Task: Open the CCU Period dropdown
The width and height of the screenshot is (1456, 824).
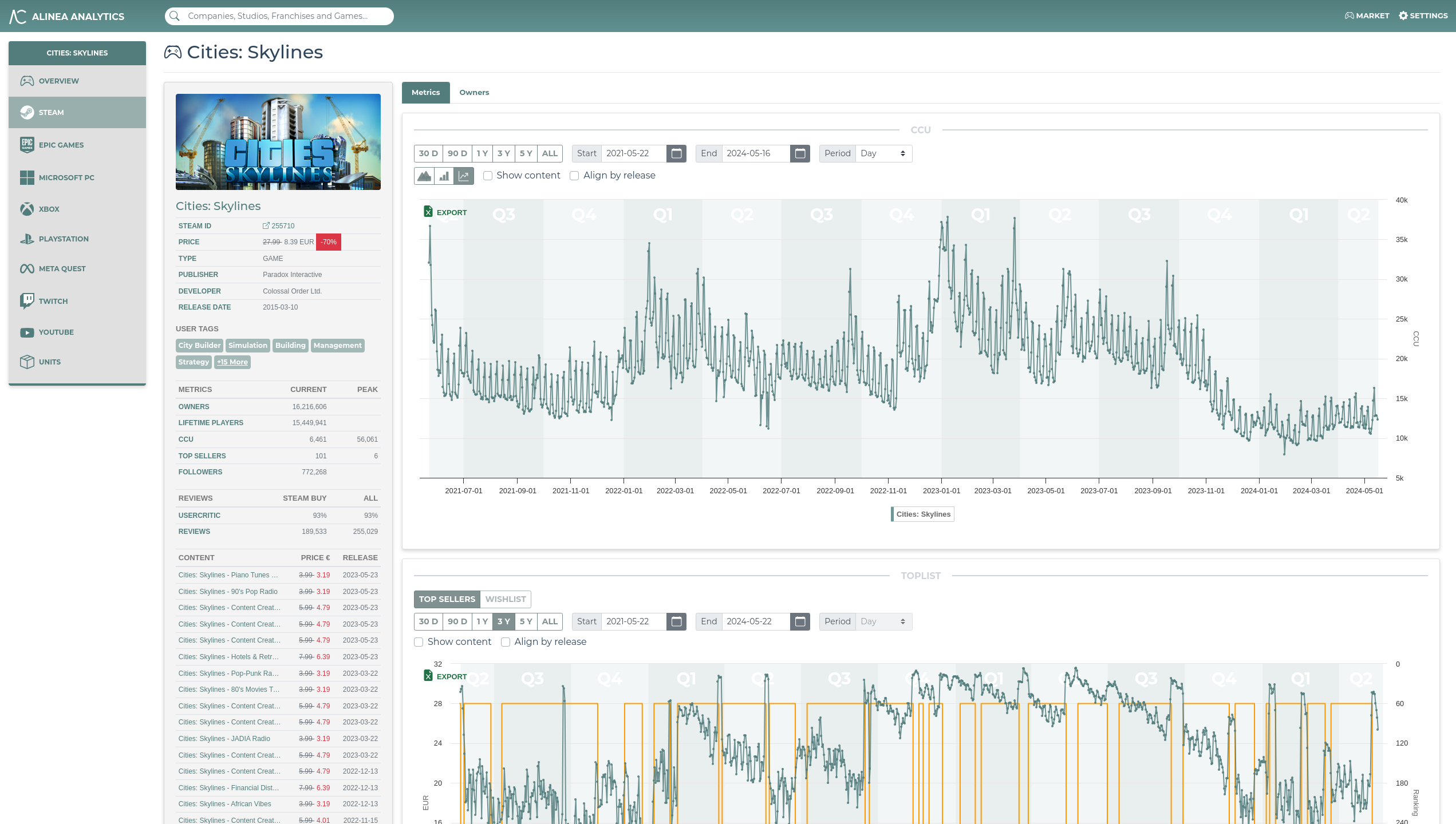Action: 883,153
